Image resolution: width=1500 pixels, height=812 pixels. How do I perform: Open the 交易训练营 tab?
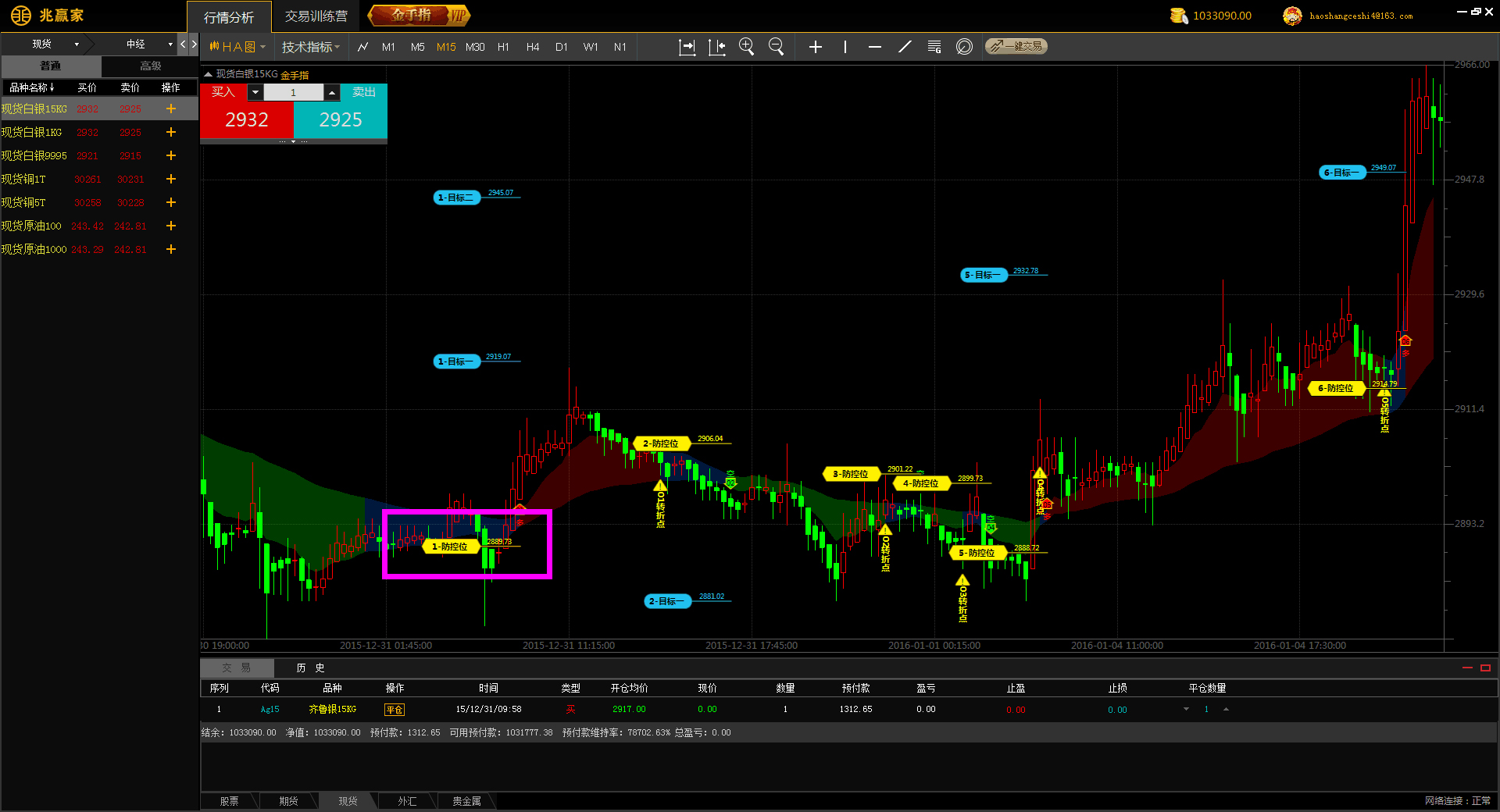click(316, 16)
